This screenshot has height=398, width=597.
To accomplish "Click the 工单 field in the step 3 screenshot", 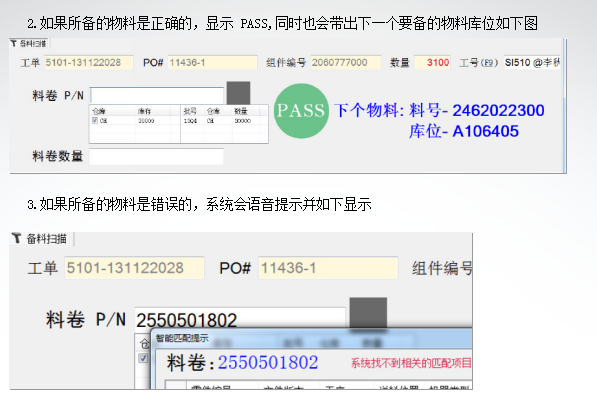I will coord(134,268).
